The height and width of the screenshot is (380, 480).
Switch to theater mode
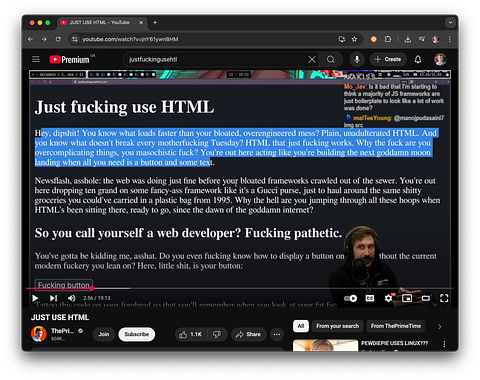pos(426,298)
